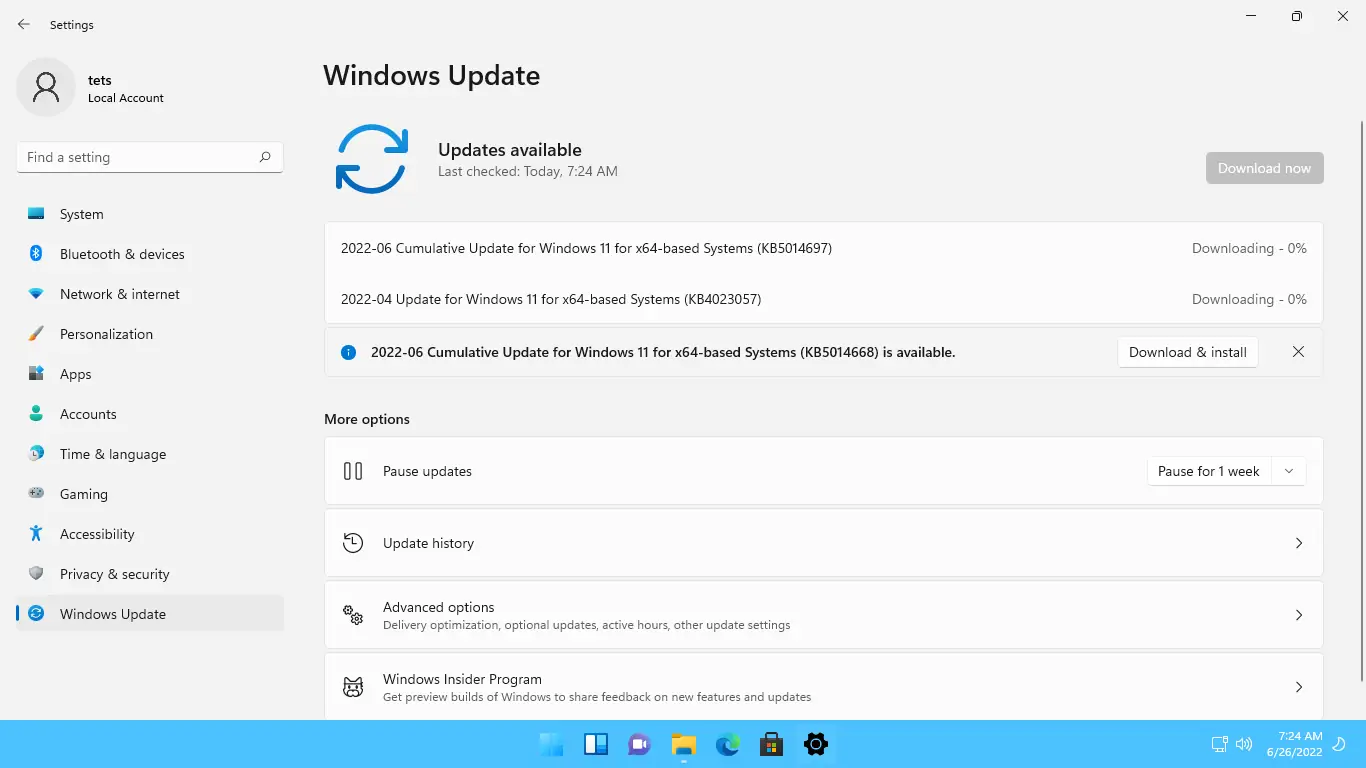
Task: Click the blue info icon beside KB5014668
Action: (348, 352)
